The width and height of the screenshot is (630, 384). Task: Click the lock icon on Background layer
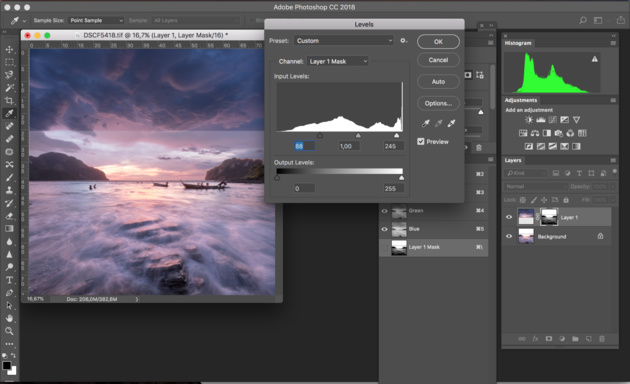click(x=600, y=236)
